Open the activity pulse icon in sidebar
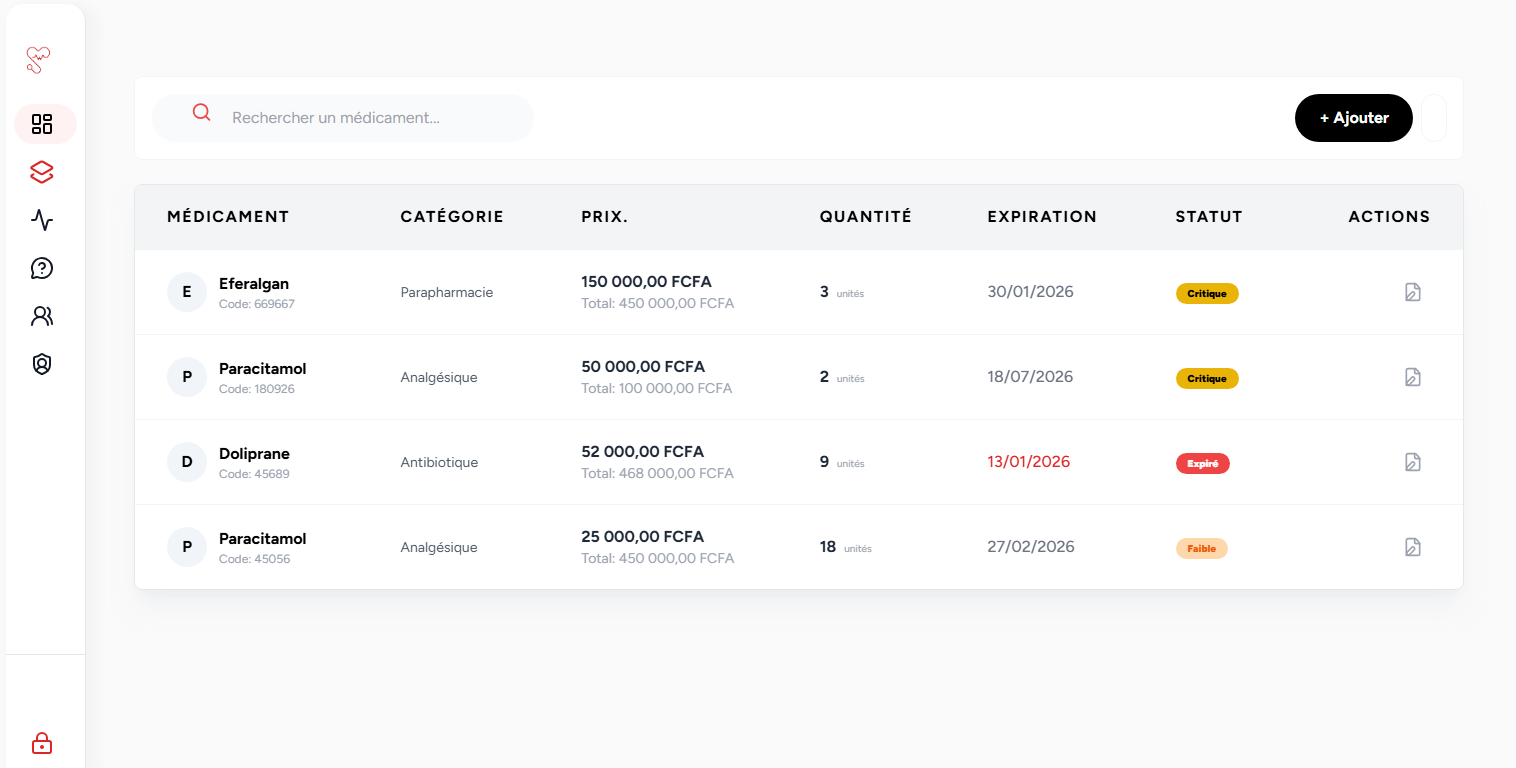The image size is (1516, 768). coord(42,220)
